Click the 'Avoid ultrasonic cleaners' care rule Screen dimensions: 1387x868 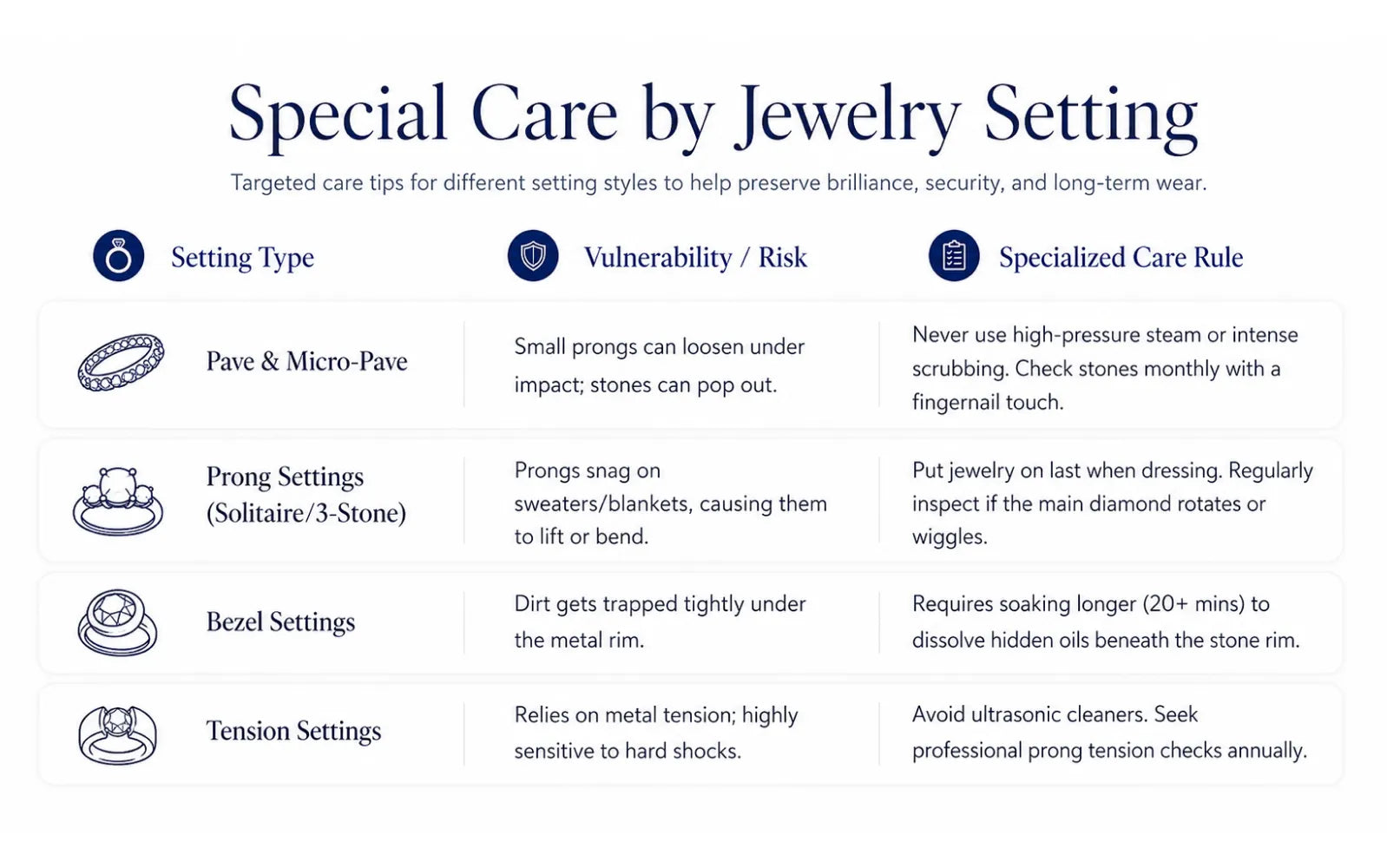coord(1109,733)
